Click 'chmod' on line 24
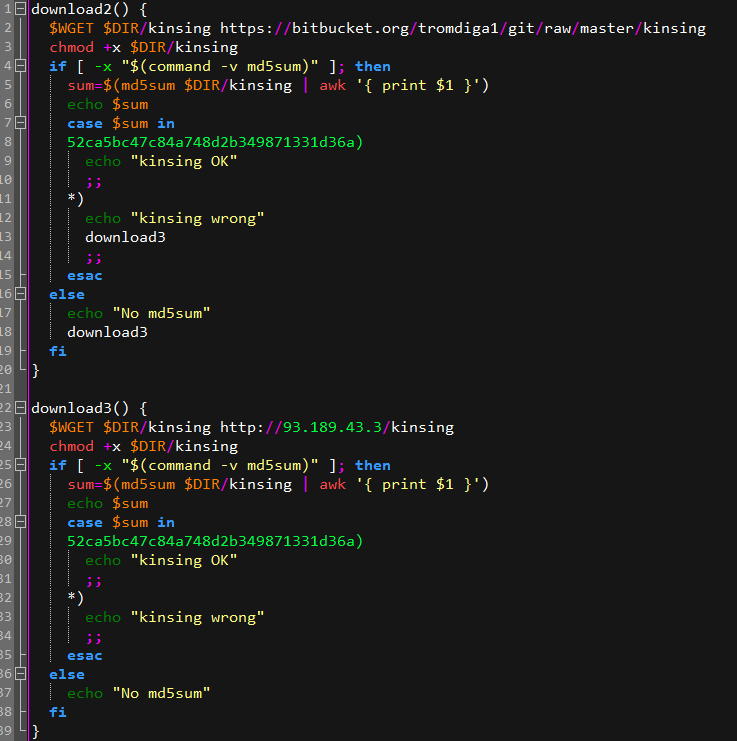The width and height of the screenshot is (737, 741). click(x=71, y=446)
